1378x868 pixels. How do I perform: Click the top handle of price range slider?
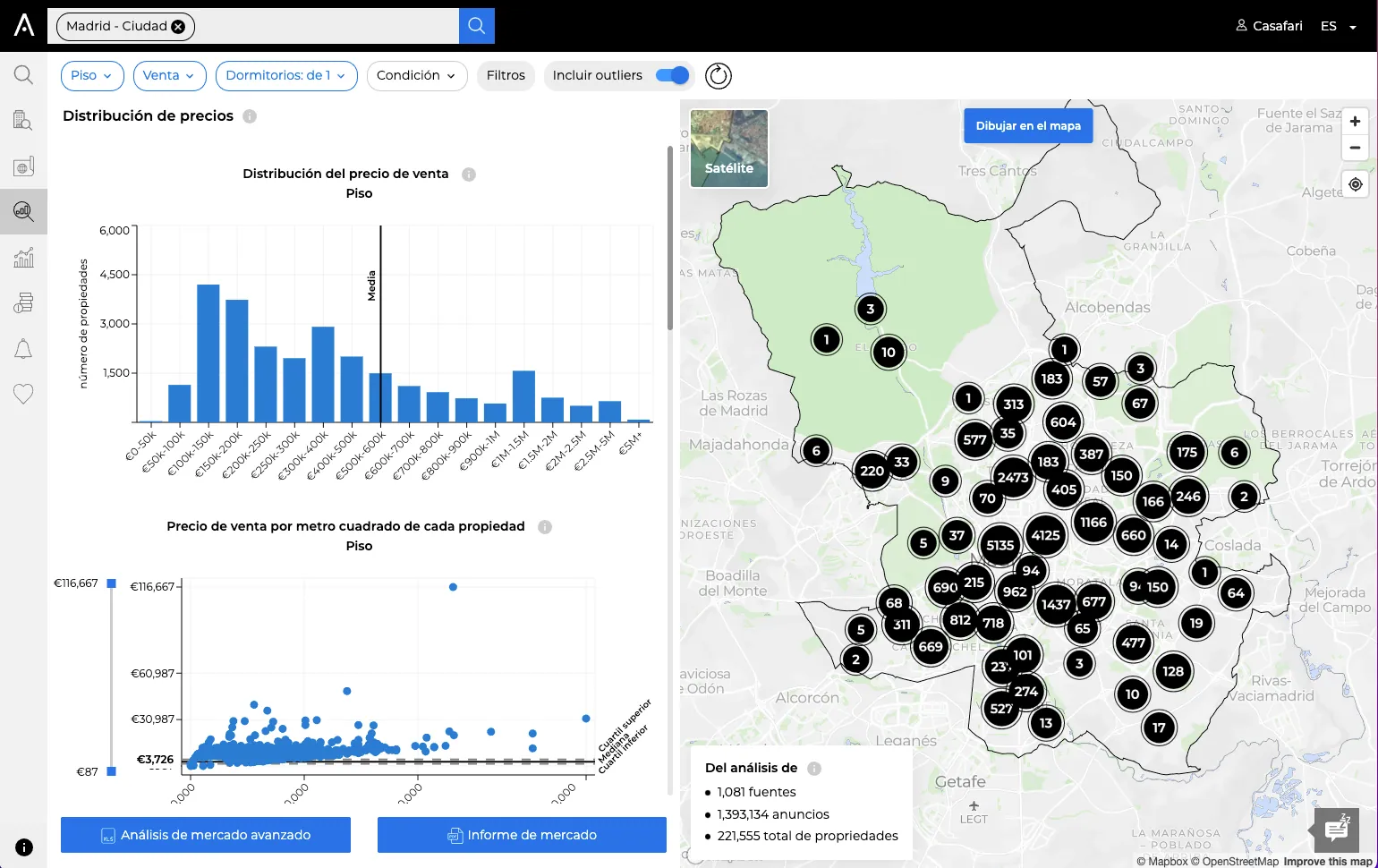[x=112, y=583]
